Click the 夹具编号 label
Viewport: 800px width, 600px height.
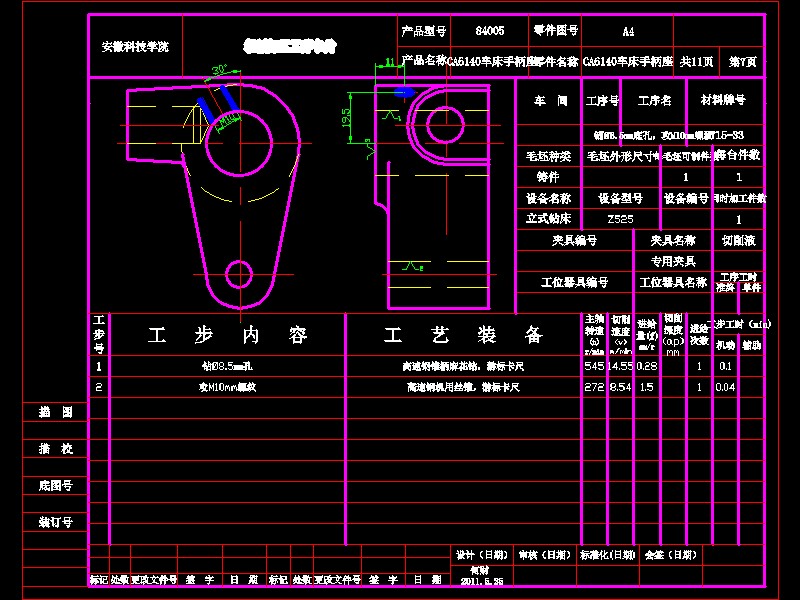[x=574, y=240]
